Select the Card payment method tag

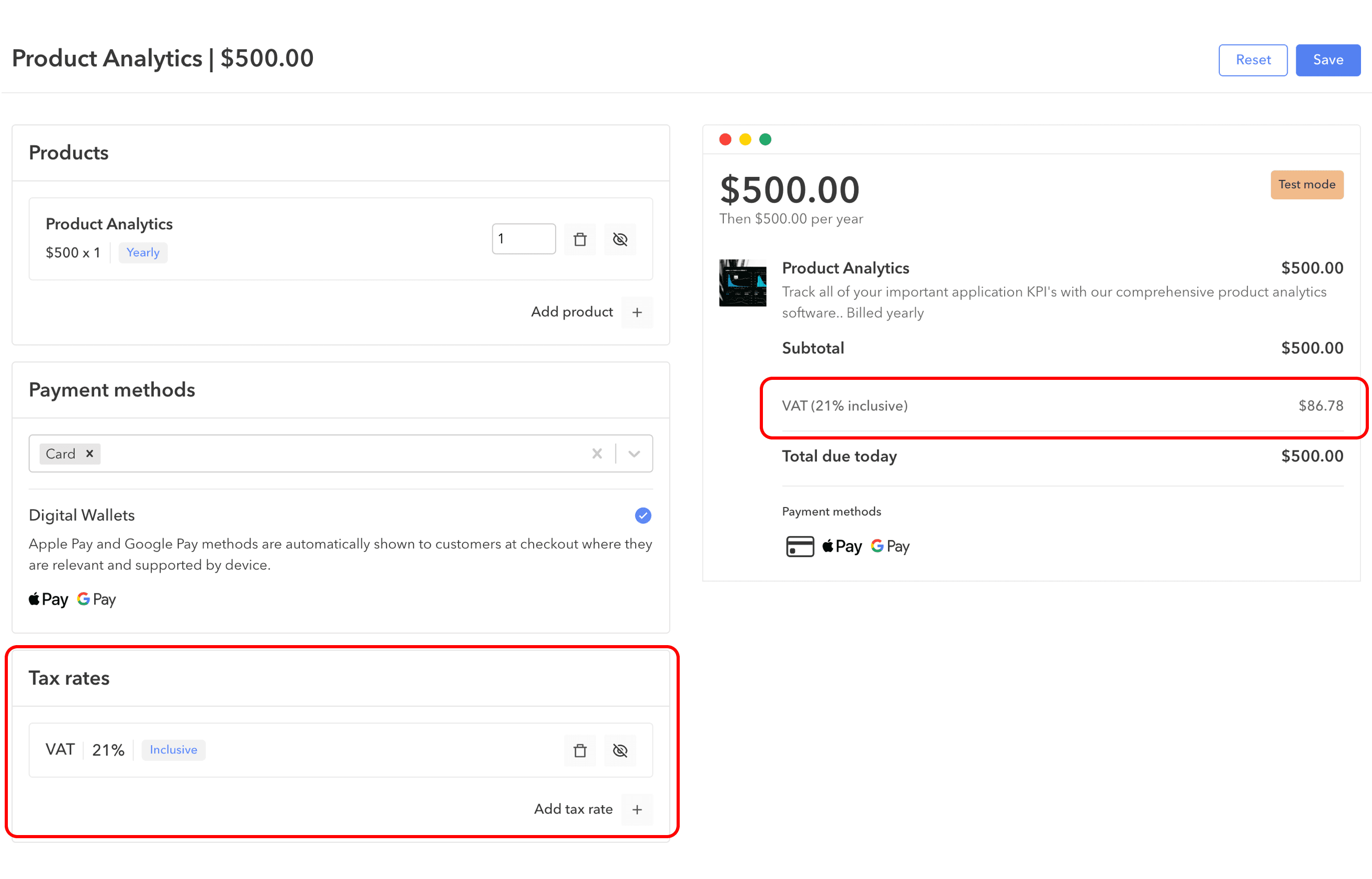(67, 453)
